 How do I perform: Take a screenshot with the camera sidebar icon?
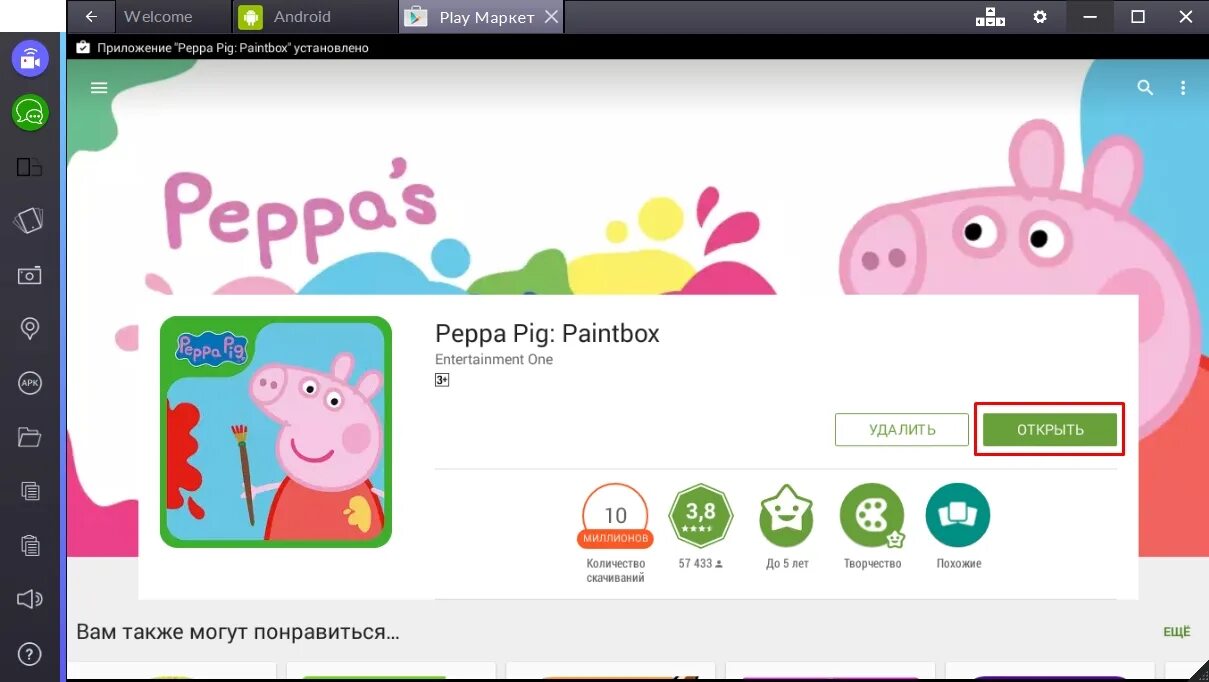pos(30,275)
